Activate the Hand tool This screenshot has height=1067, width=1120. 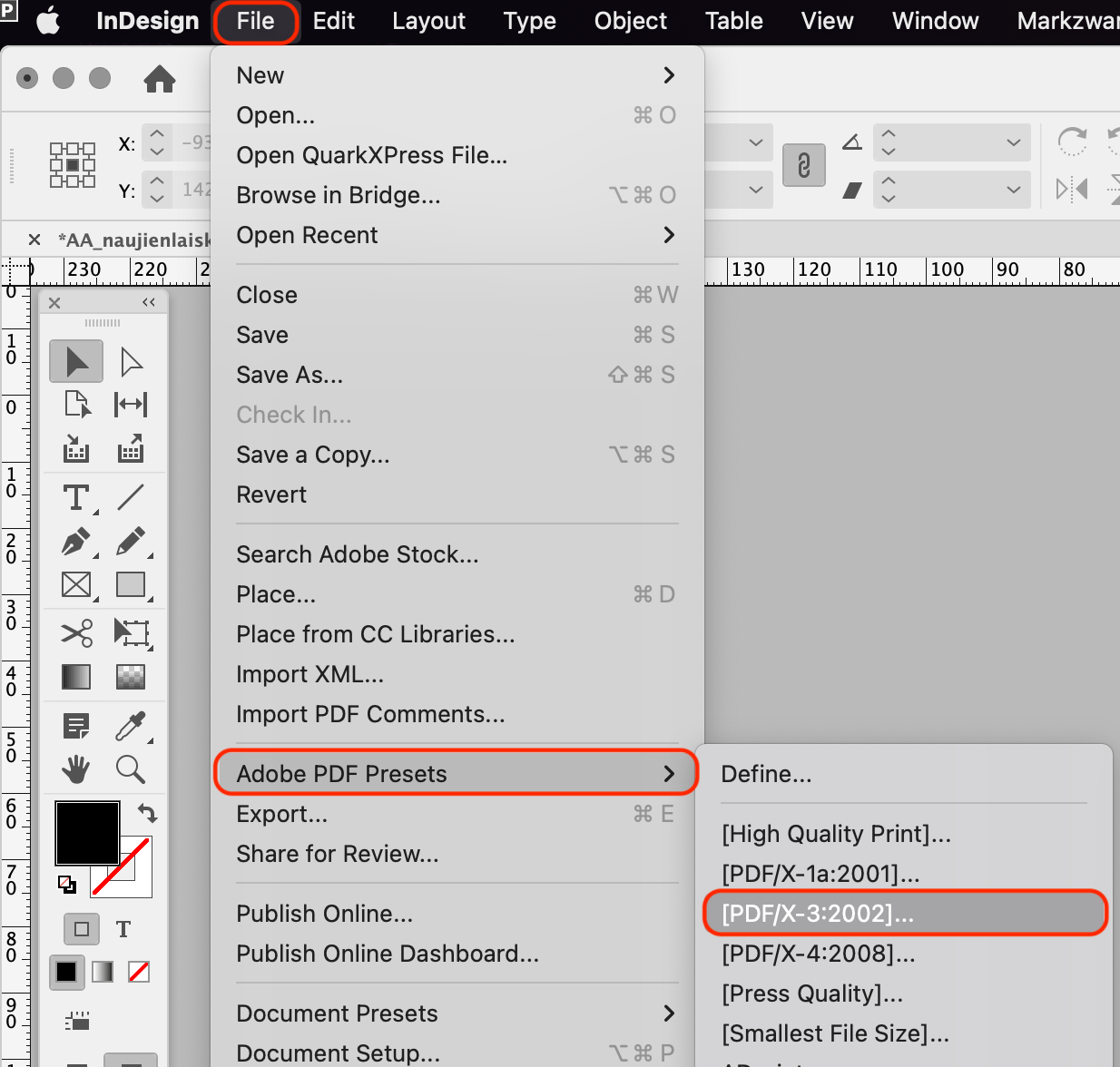(76, 769)
